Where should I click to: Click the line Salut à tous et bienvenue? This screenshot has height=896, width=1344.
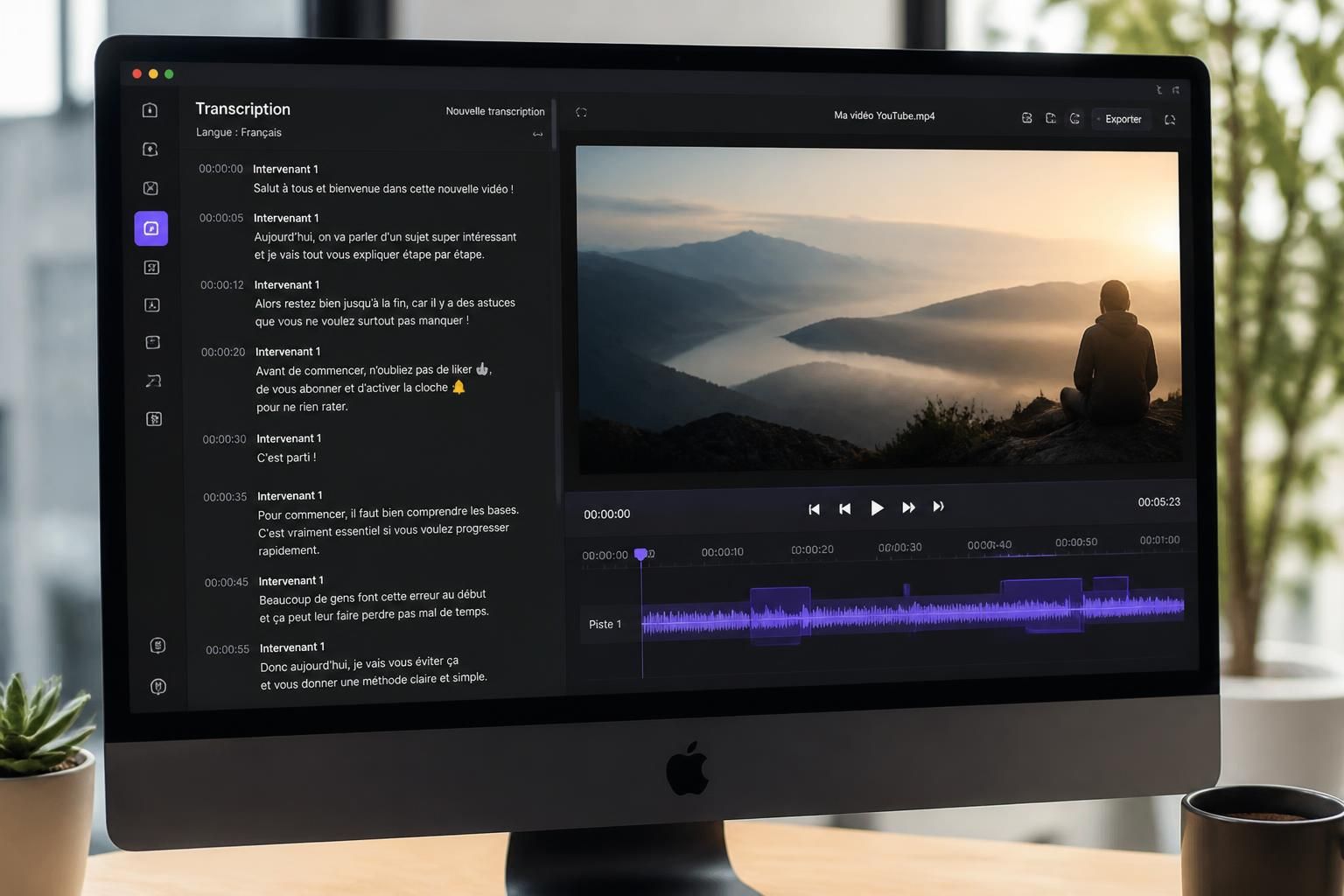(x=383, y=189)
